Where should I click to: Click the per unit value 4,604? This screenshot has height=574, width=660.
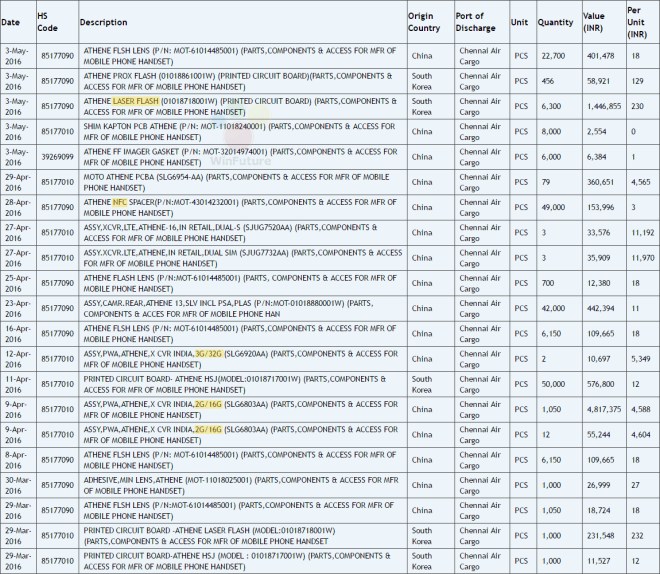coord(641,435)
